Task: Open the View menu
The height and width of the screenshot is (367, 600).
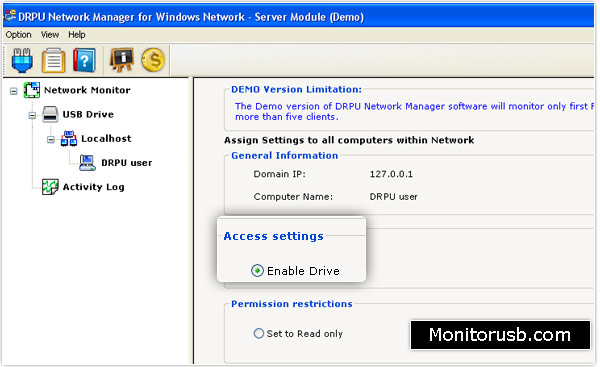Action: click(x=50, y=35)
